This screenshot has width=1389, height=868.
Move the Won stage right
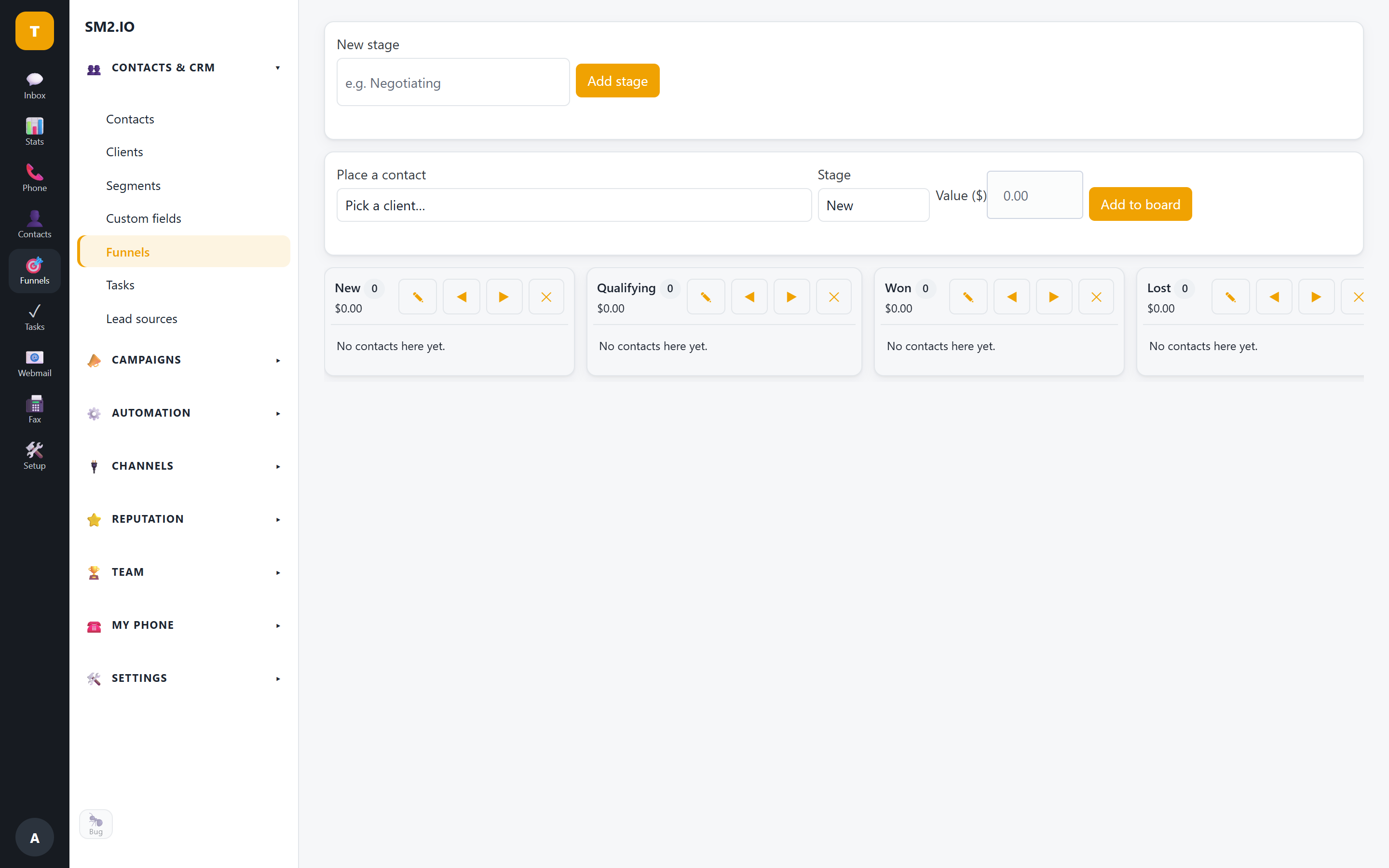pyautogui.click(x=1054, y=297)
